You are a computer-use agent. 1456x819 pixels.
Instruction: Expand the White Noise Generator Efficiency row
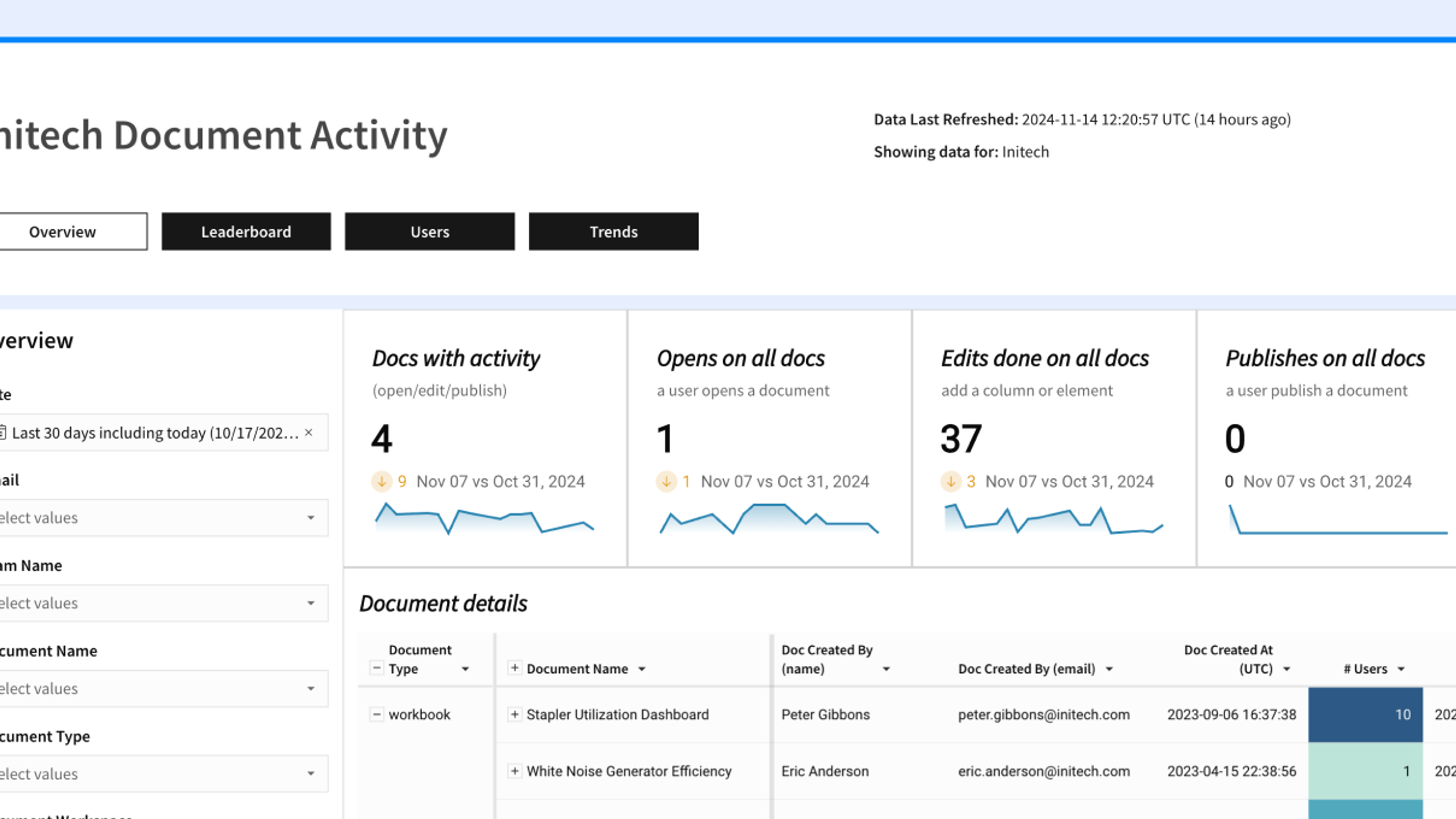[515, 771]
